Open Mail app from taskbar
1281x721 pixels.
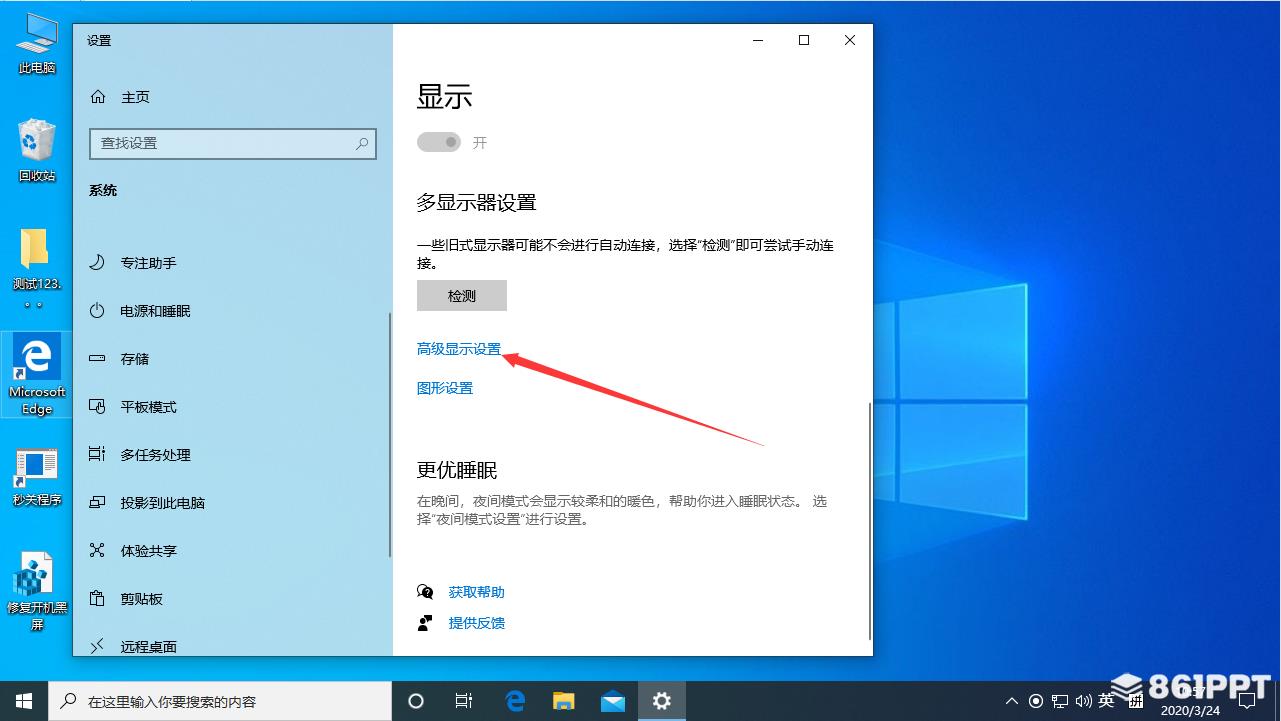coord(612,701)
